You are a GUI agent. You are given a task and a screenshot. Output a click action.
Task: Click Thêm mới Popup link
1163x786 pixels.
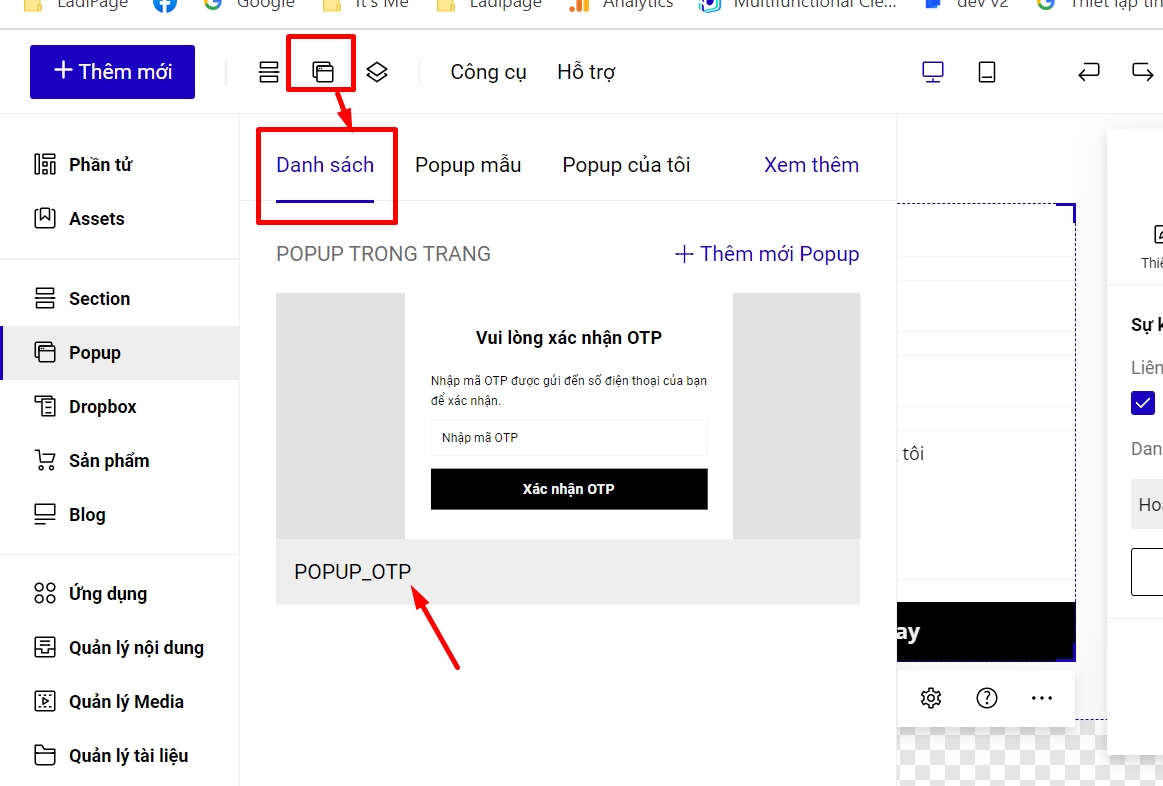coord(767,254)
